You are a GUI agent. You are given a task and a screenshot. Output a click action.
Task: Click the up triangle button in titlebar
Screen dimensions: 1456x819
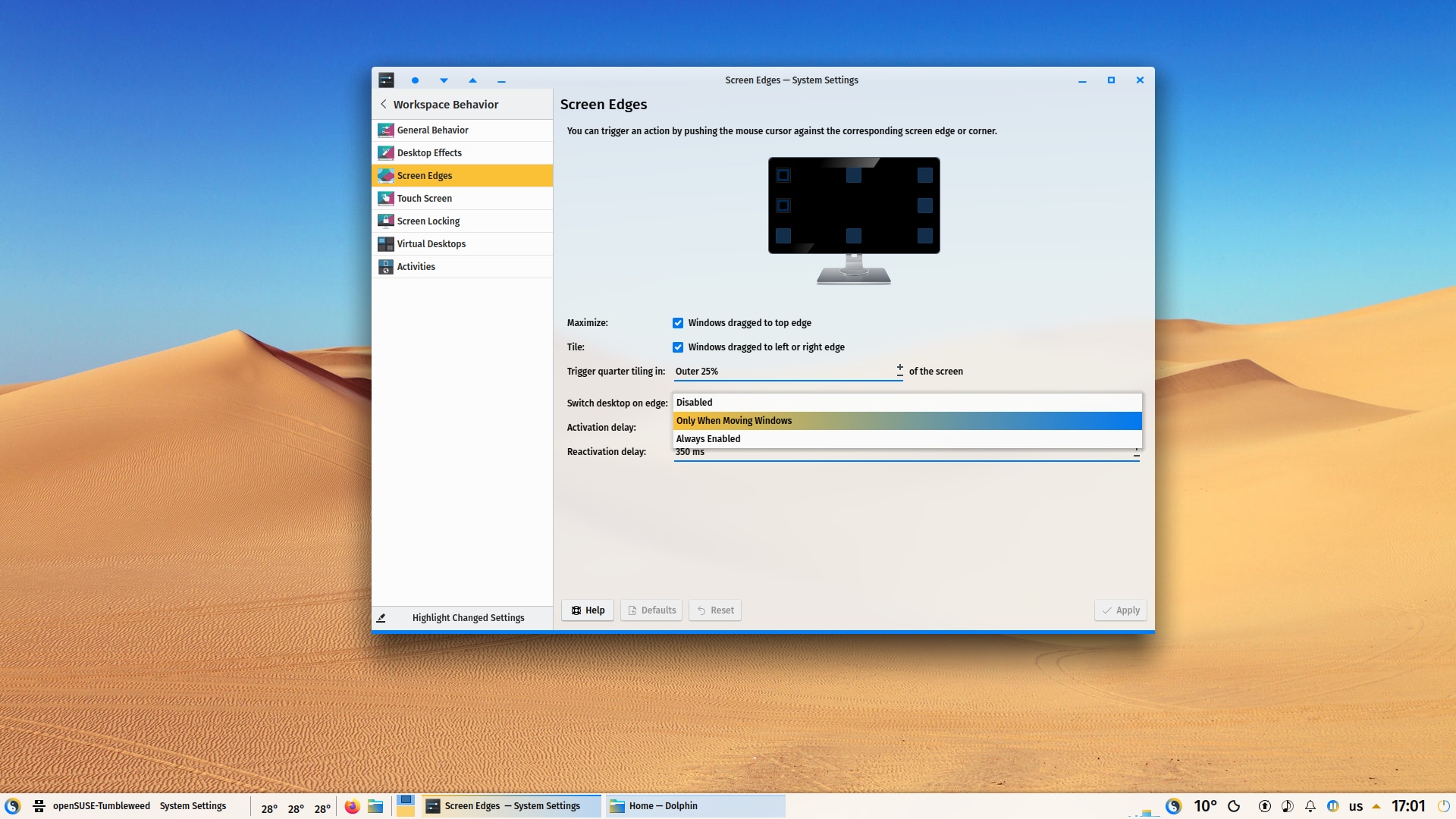point(472,80)
